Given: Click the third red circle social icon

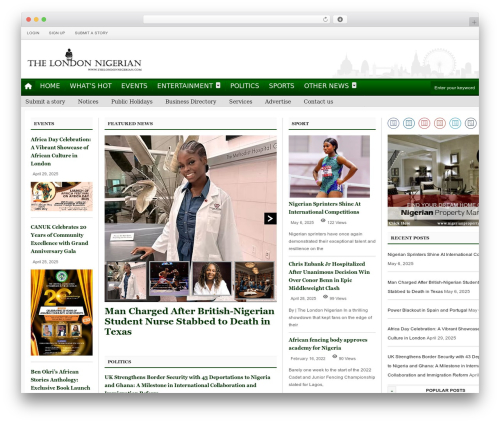Looking at the screenshot, I should click(x=424, y=123).
